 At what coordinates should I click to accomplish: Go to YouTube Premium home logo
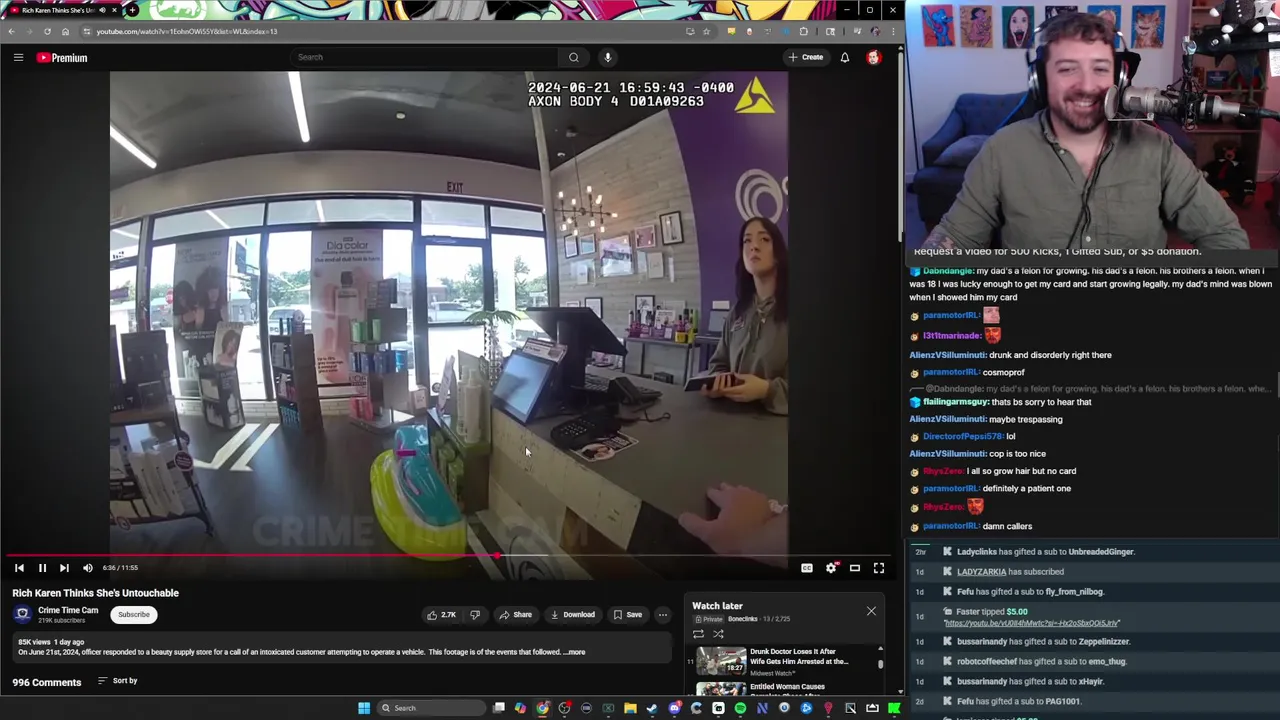tap(62, 57)
